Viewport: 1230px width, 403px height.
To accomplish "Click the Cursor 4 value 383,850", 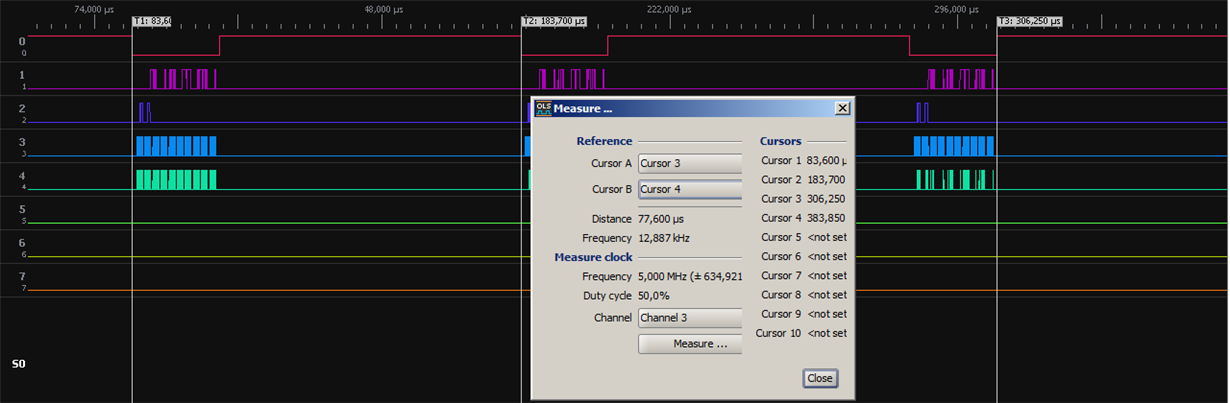I will pos(826,218).
